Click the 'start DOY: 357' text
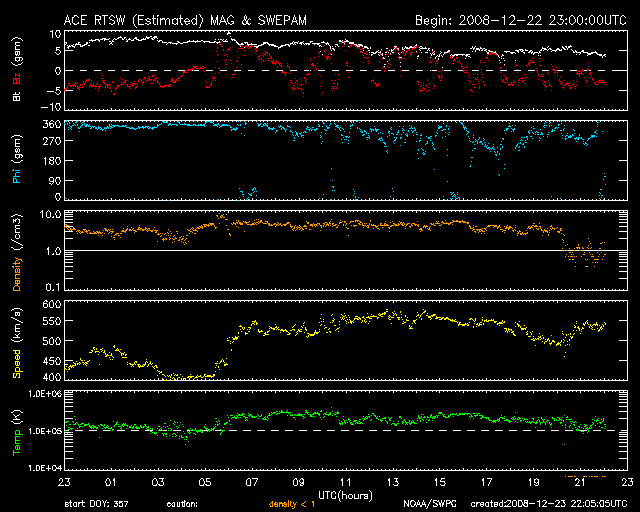The image size is (640, 512). (x=96, y=504)
